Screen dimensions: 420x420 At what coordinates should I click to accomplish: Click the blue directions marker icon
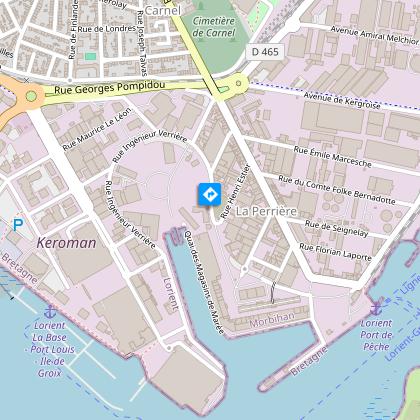pos(210,194)
